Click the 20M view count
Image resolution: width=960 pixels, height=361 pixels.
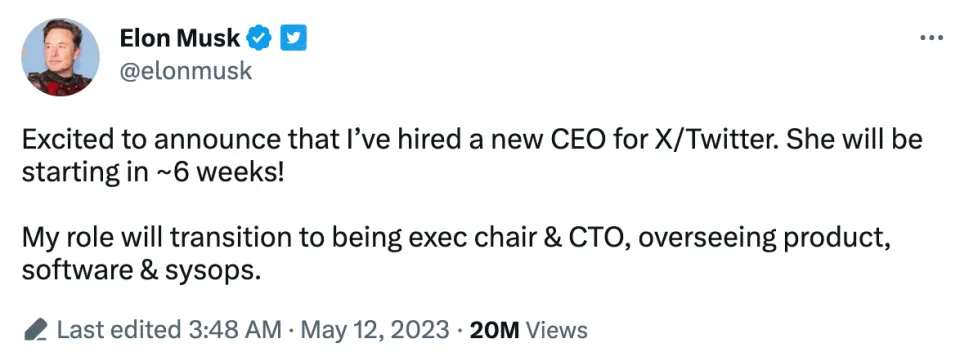coord(494,330)
